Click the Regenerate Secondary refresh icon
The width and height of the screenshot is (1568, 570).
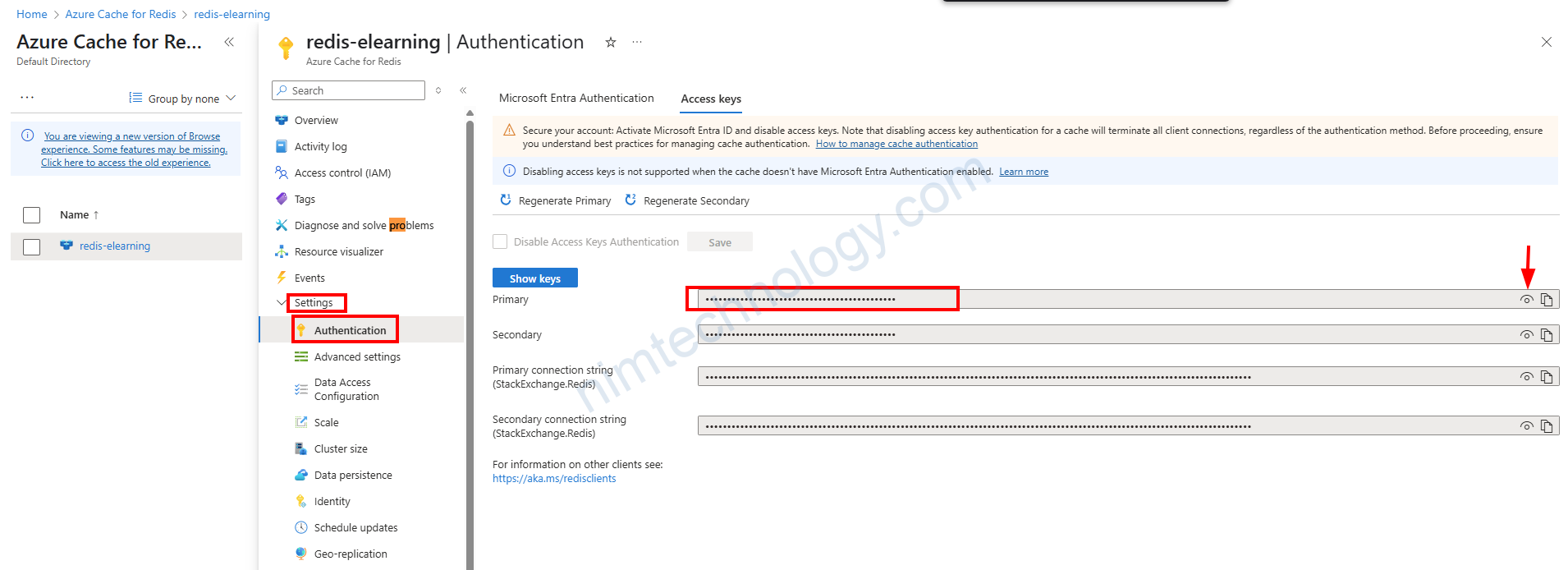[x=630, y=200]
